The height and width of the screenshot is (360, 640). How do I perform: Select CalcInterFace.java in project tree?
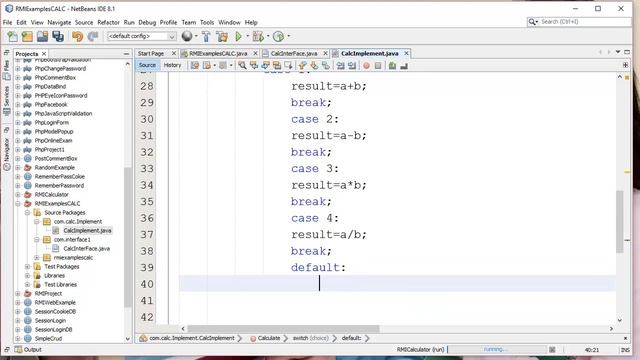click(x=87, y=249)
